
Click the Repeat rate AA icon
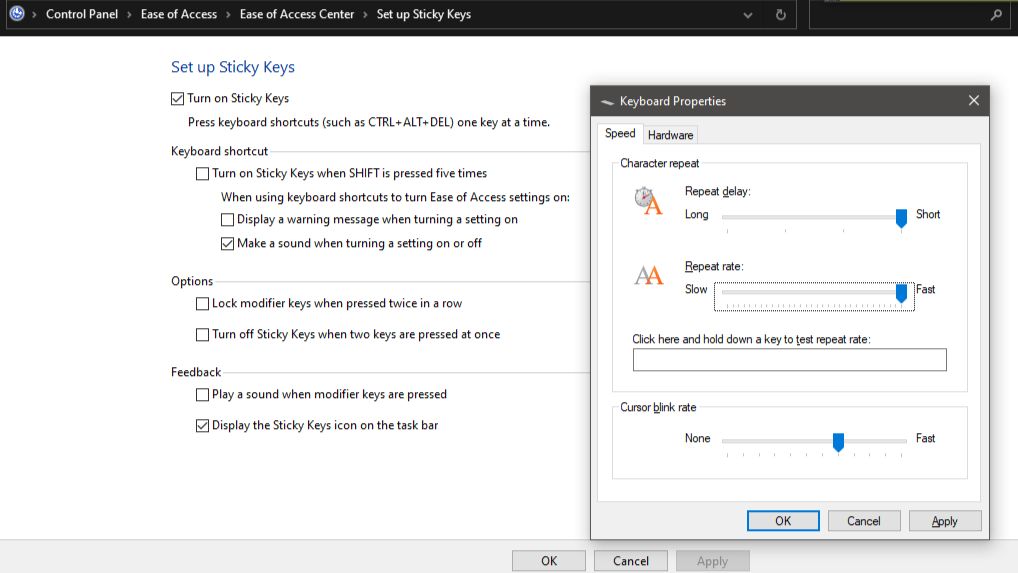click(x=649, y=275)
